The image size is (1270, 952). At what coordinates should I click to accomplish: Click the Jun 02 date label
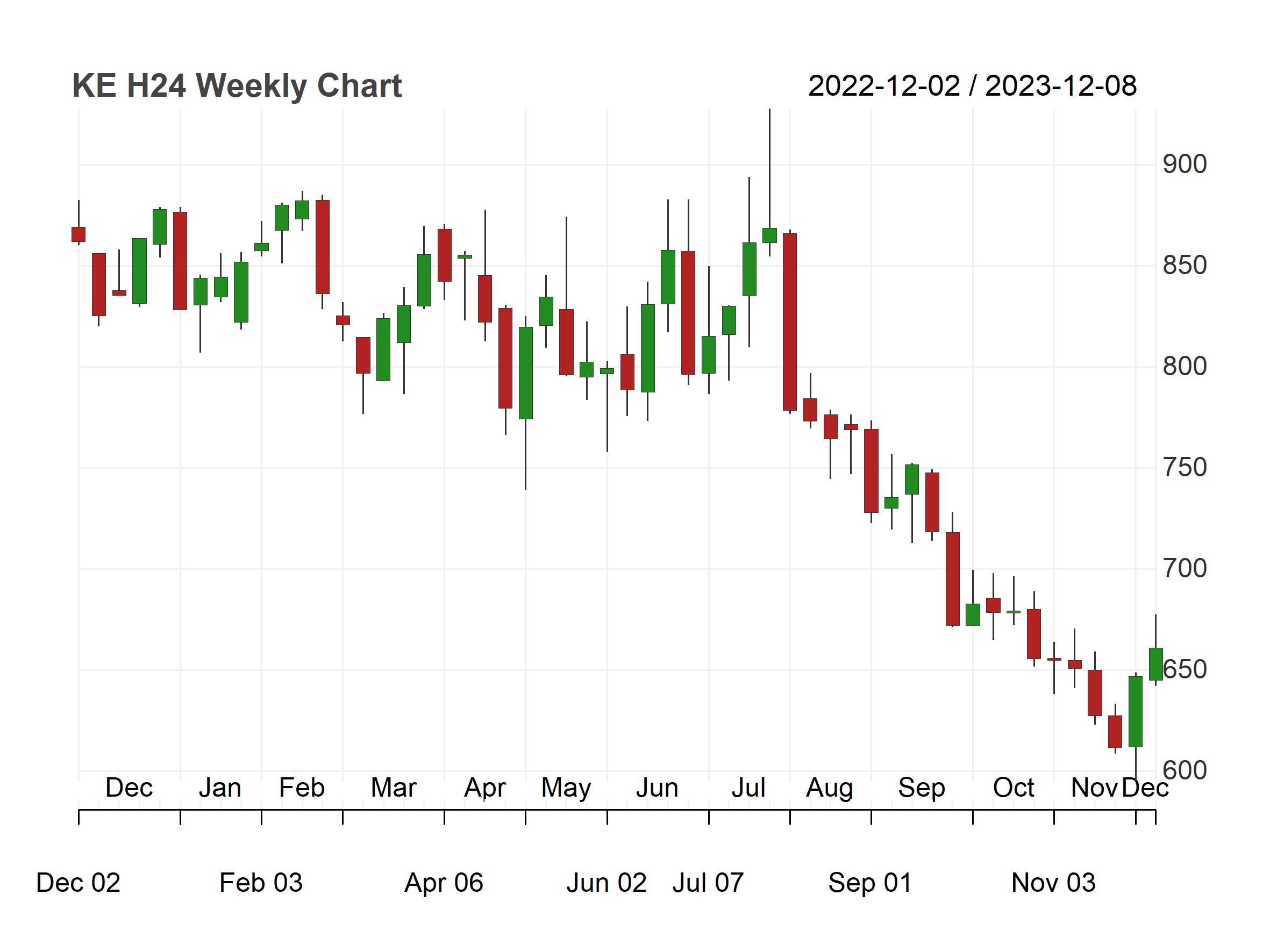[x=607, y=883]
